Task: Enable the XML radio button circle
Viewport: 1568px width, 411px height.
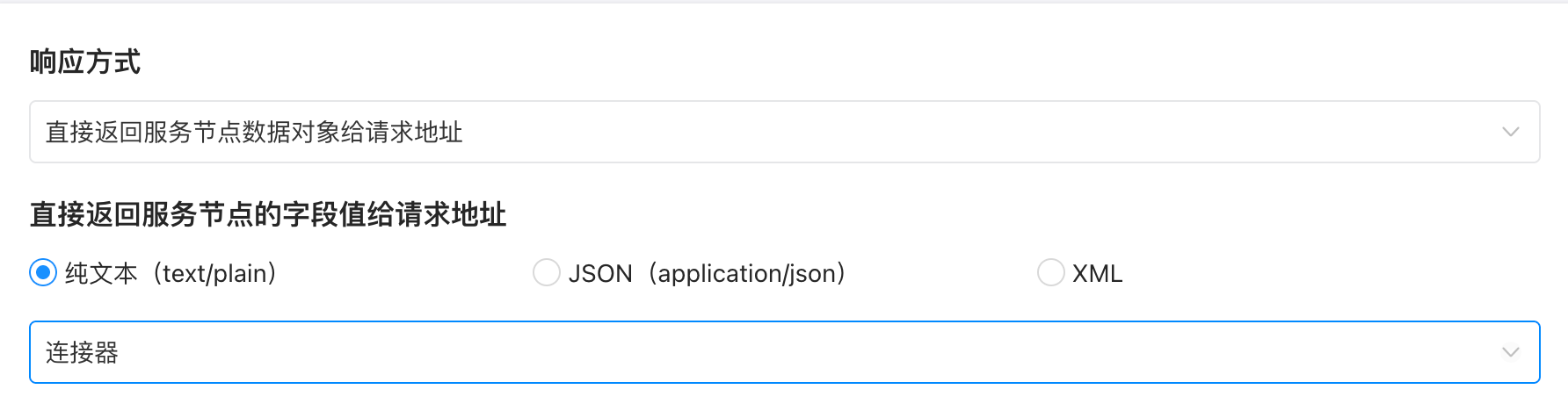Action: click(x=1050, y=273)
